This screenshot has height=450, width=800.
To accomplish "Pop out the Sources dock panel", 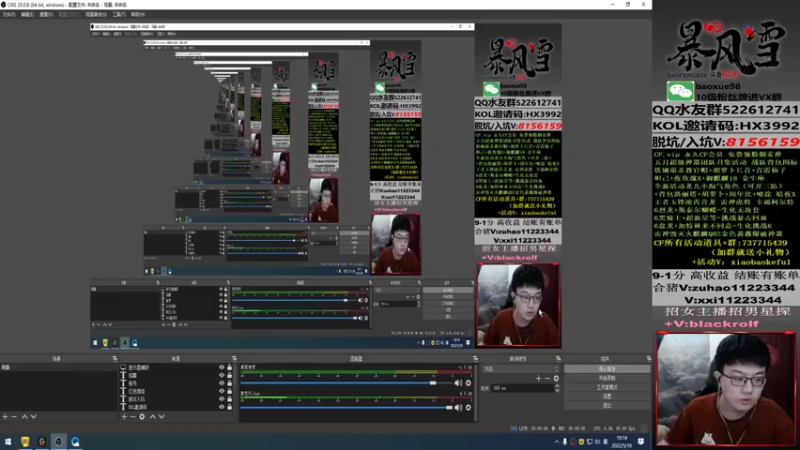I will (234, 359).
